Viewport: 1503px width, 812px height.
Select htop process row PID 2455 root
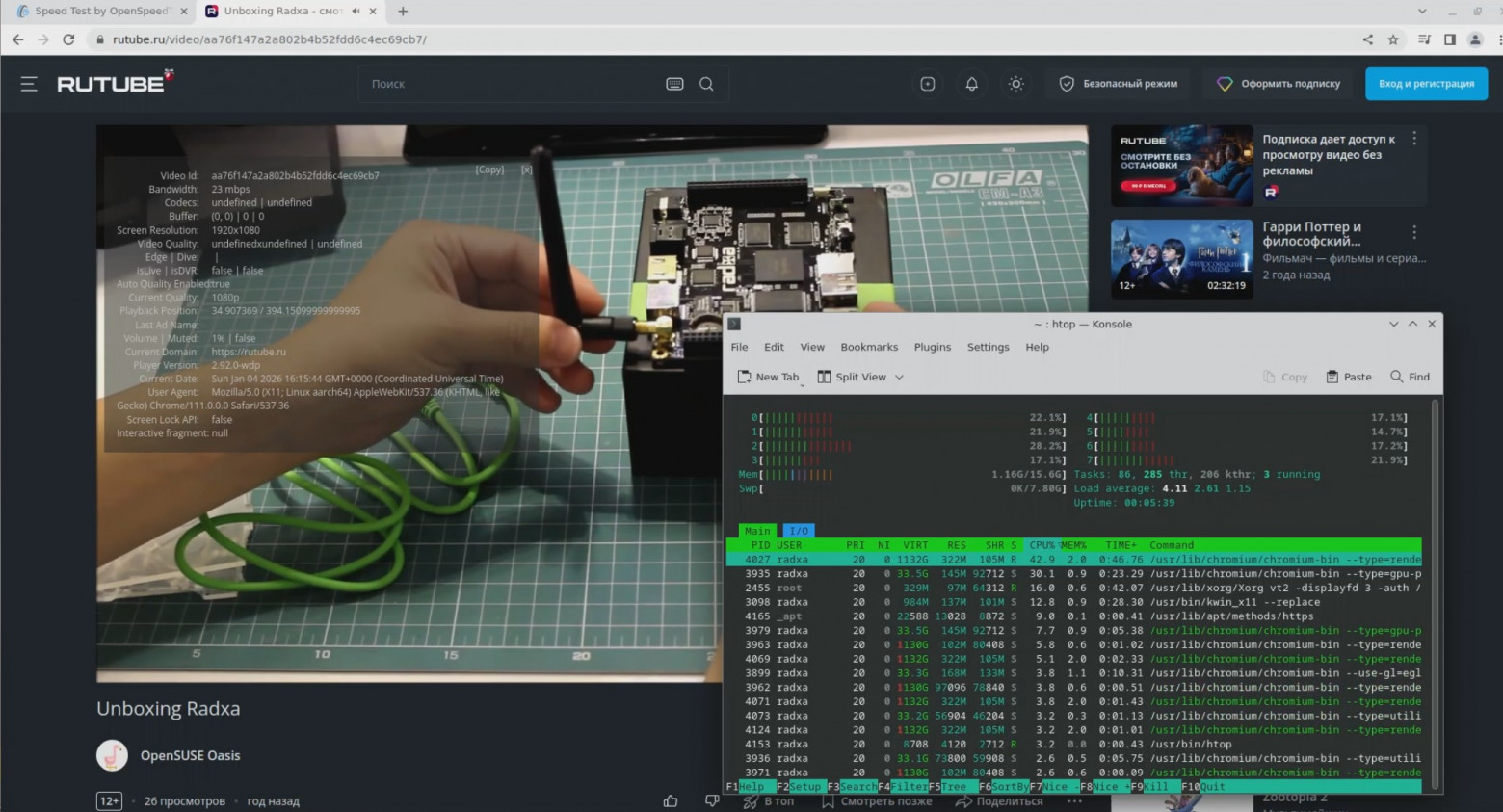click(1073, 588)
